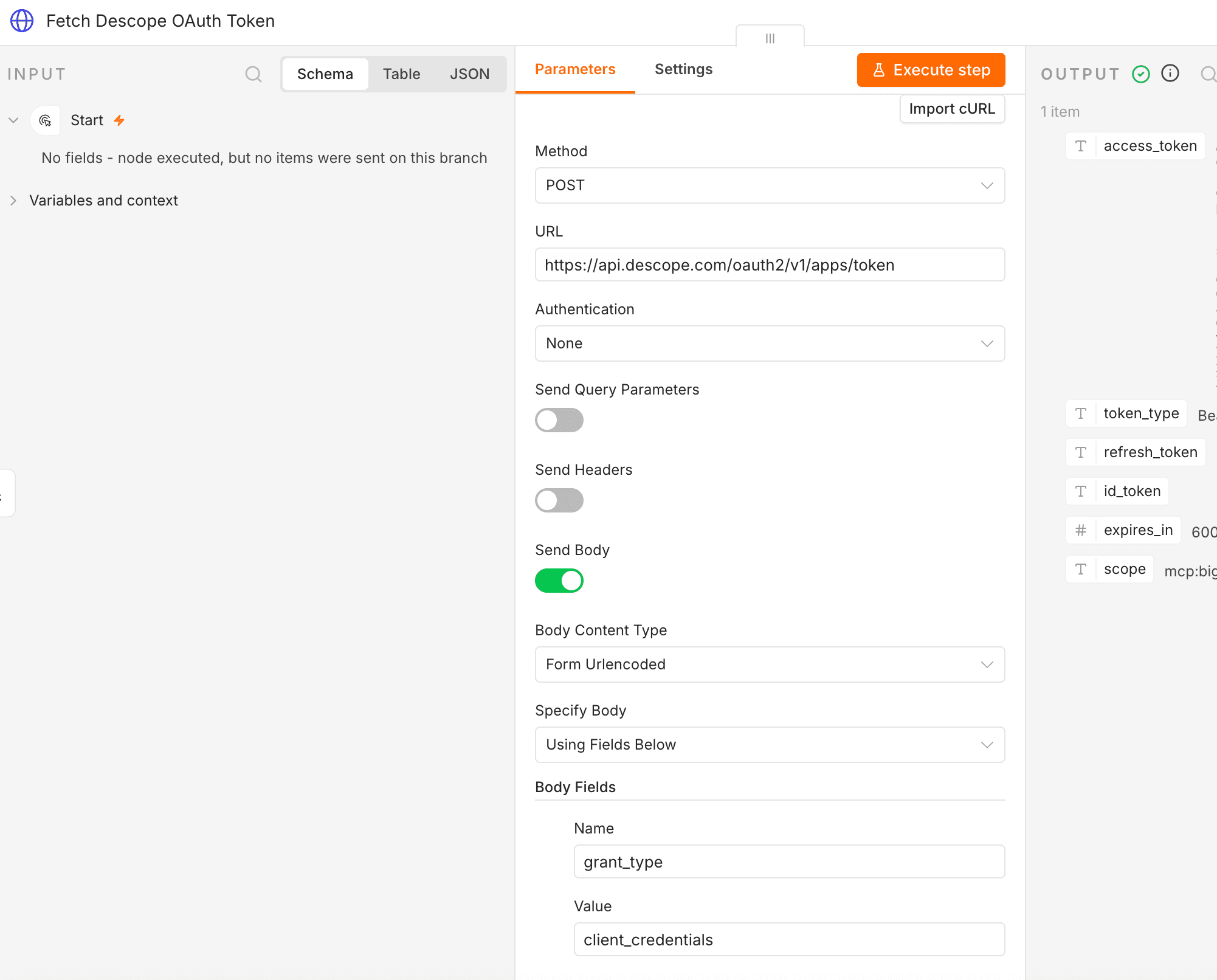
Task: Open the Method dropdown showing POST
Action: point(770,185)
